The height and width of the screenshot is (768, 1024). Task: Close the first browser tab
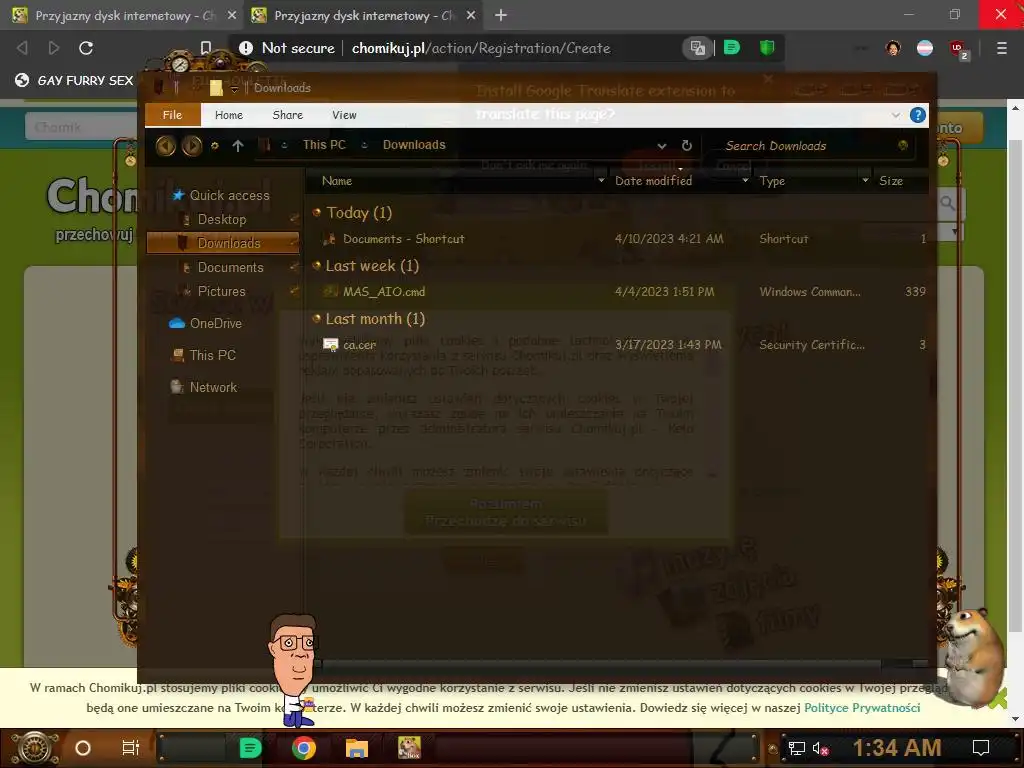[x=232, y=15]
